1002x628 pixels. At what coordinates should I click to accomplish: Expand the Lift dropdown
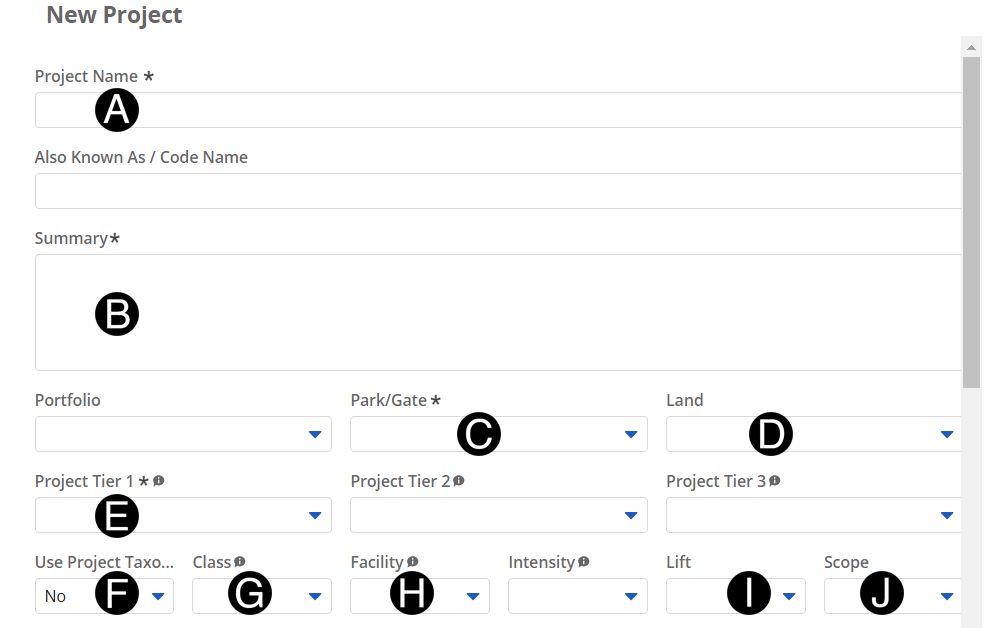pyautogui.click(x=788, y=596)
